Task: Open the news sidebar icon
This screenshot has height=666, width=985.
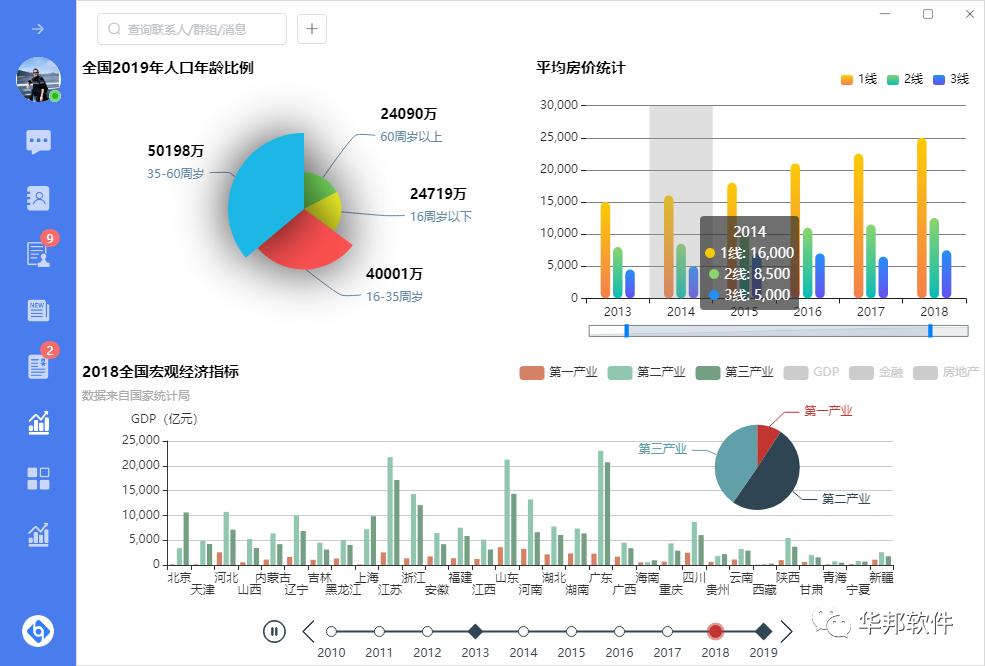Action: click(x=38, y=310)
